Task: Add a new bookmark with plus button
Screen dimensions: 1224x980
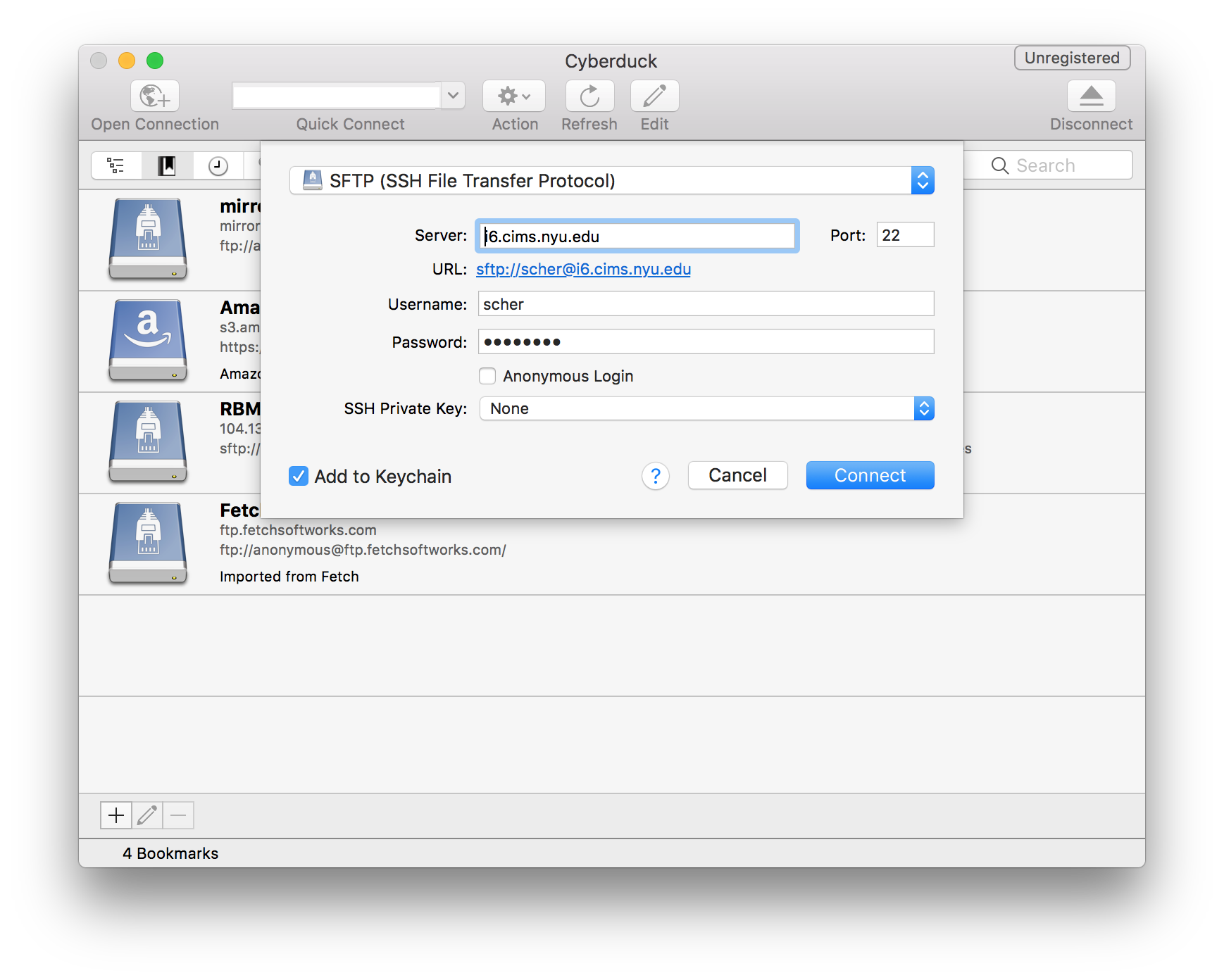Action: [x=116, y=815]
